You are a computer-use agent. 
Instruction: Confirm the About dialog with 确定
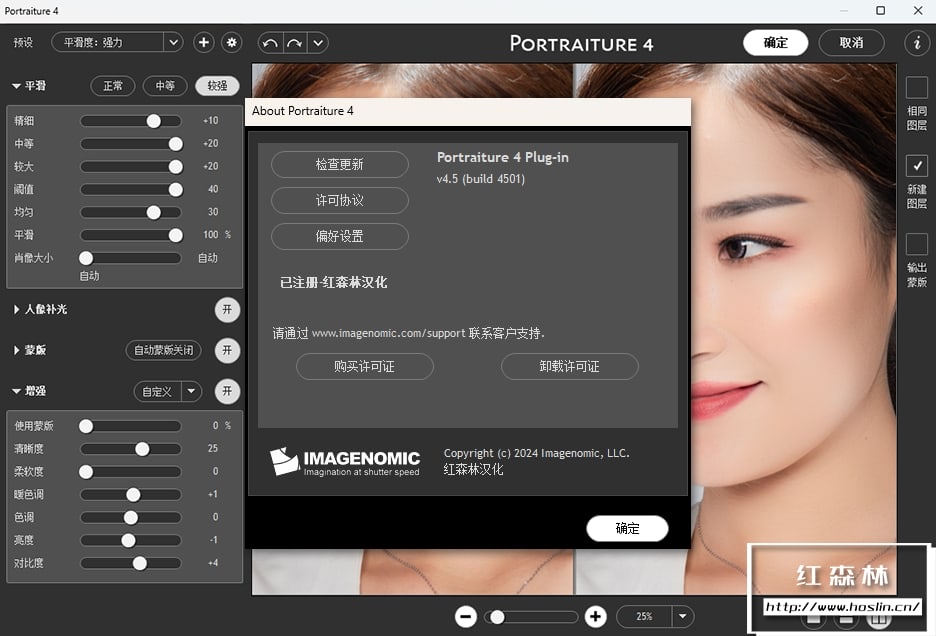[x=627, y=528]
